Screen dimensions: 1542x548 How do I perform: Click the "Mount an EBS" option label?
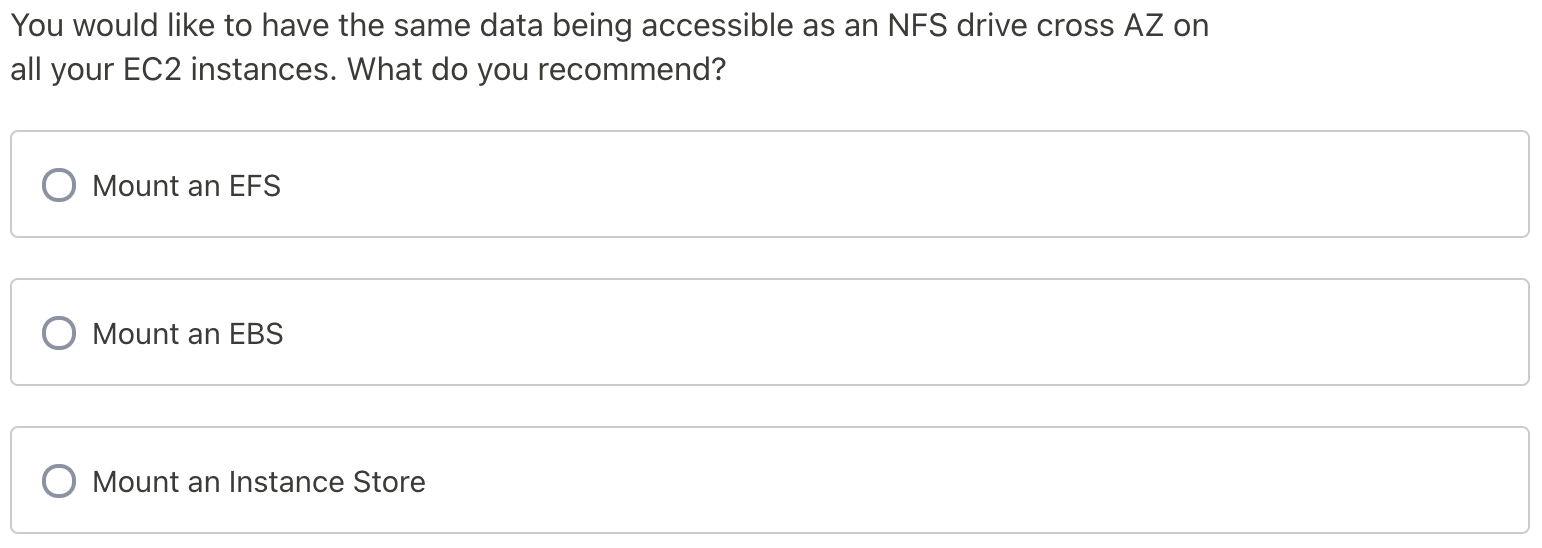click(187, 334)
